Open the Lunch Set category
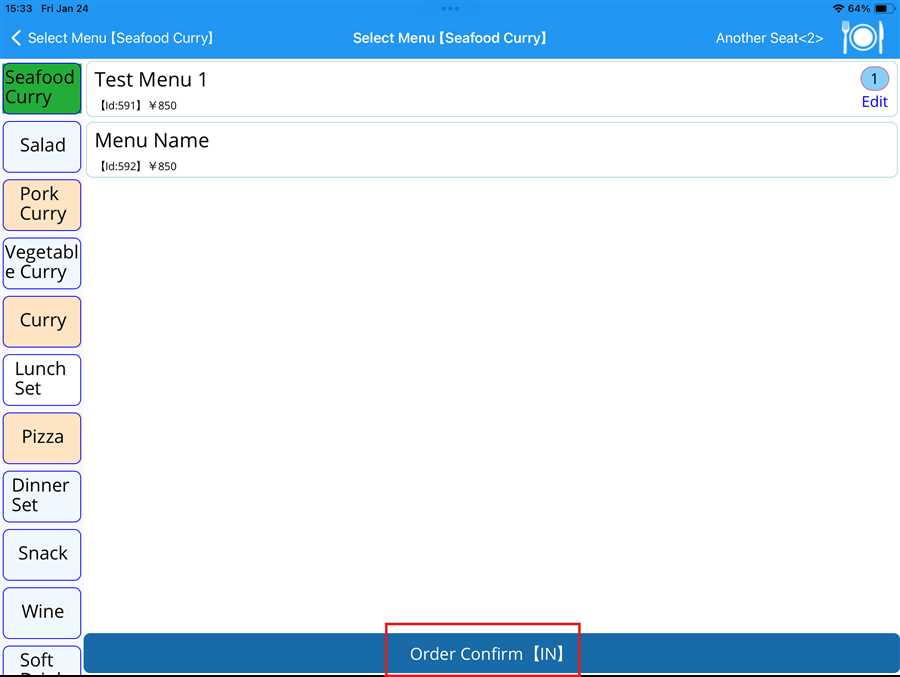This screenshot has width=900, height=677. [x=42, y=379]
